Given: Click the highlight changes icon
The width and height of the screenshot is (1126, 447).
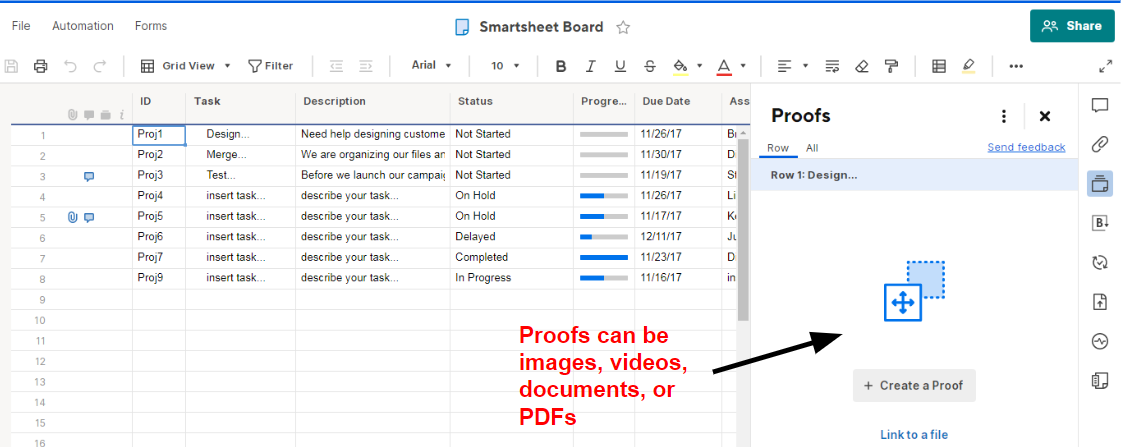Looking at the screenshot, I should 968,66.
